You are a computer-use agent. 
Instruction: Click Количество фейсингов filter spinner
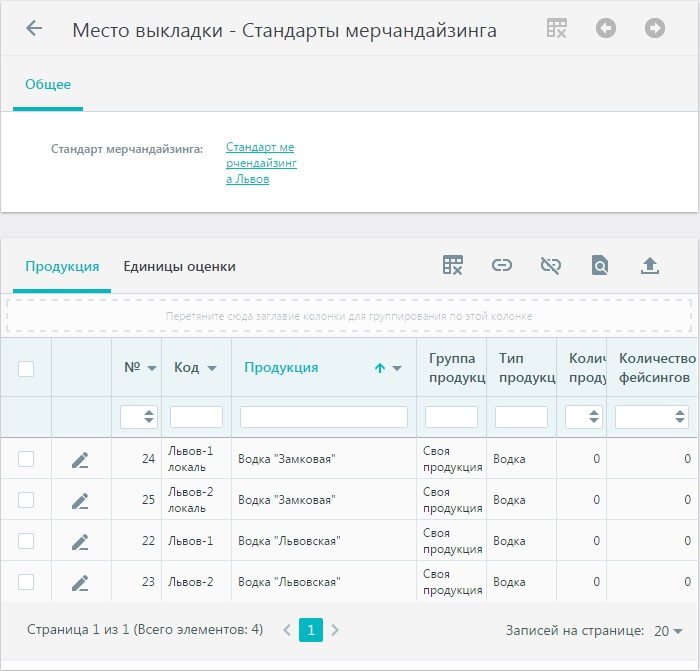point(680,417)
